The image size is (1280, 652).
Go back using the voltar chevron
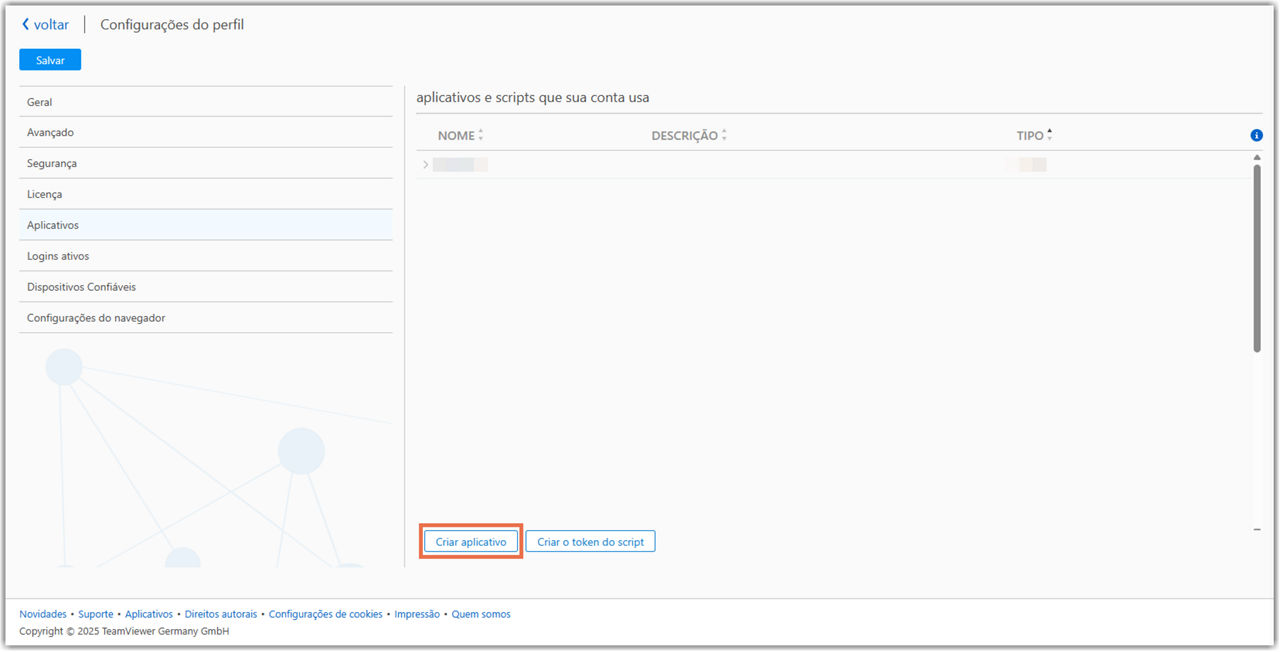point(26,25)
